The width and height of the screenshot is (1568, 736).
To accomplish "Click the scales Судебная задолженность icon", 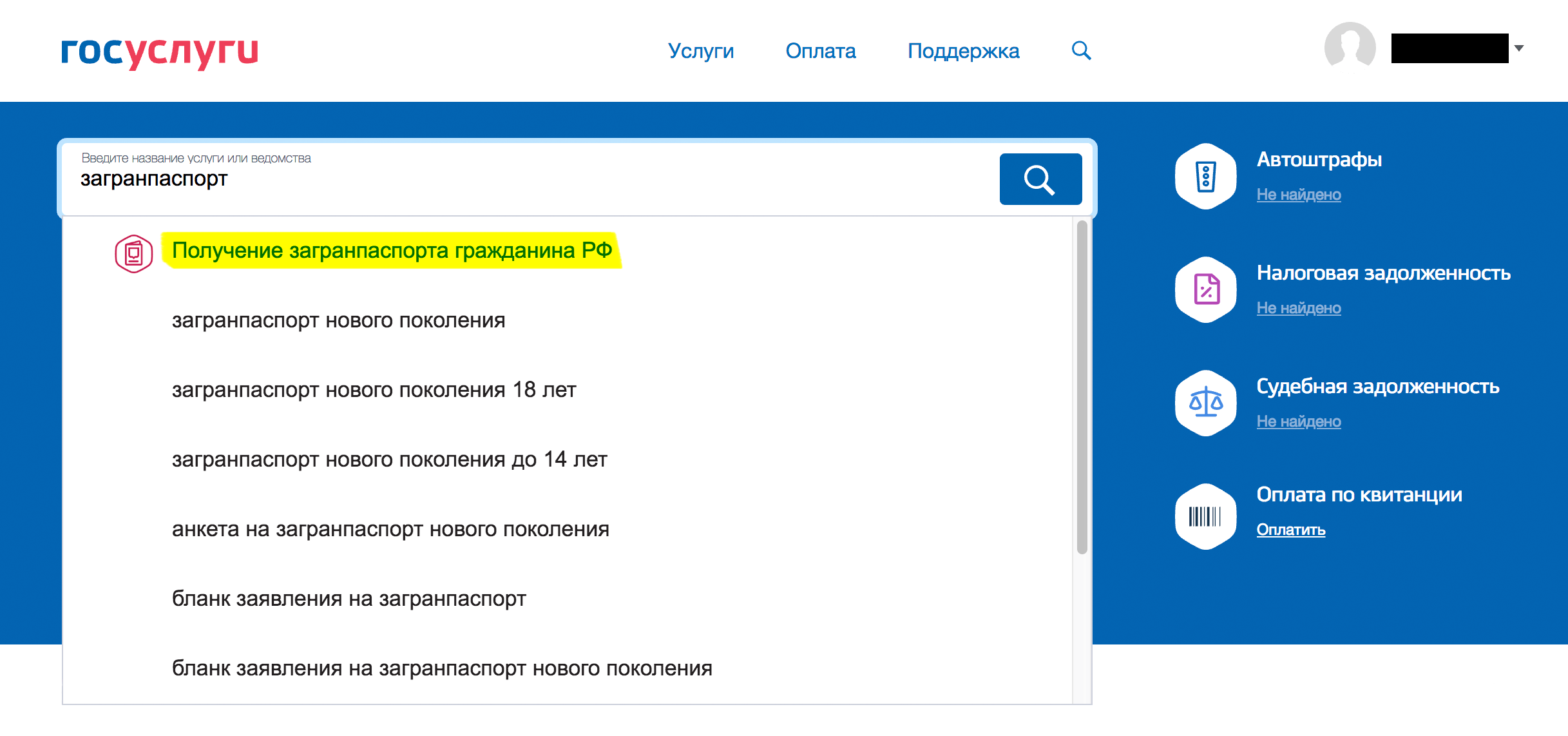I will 1205,403.
